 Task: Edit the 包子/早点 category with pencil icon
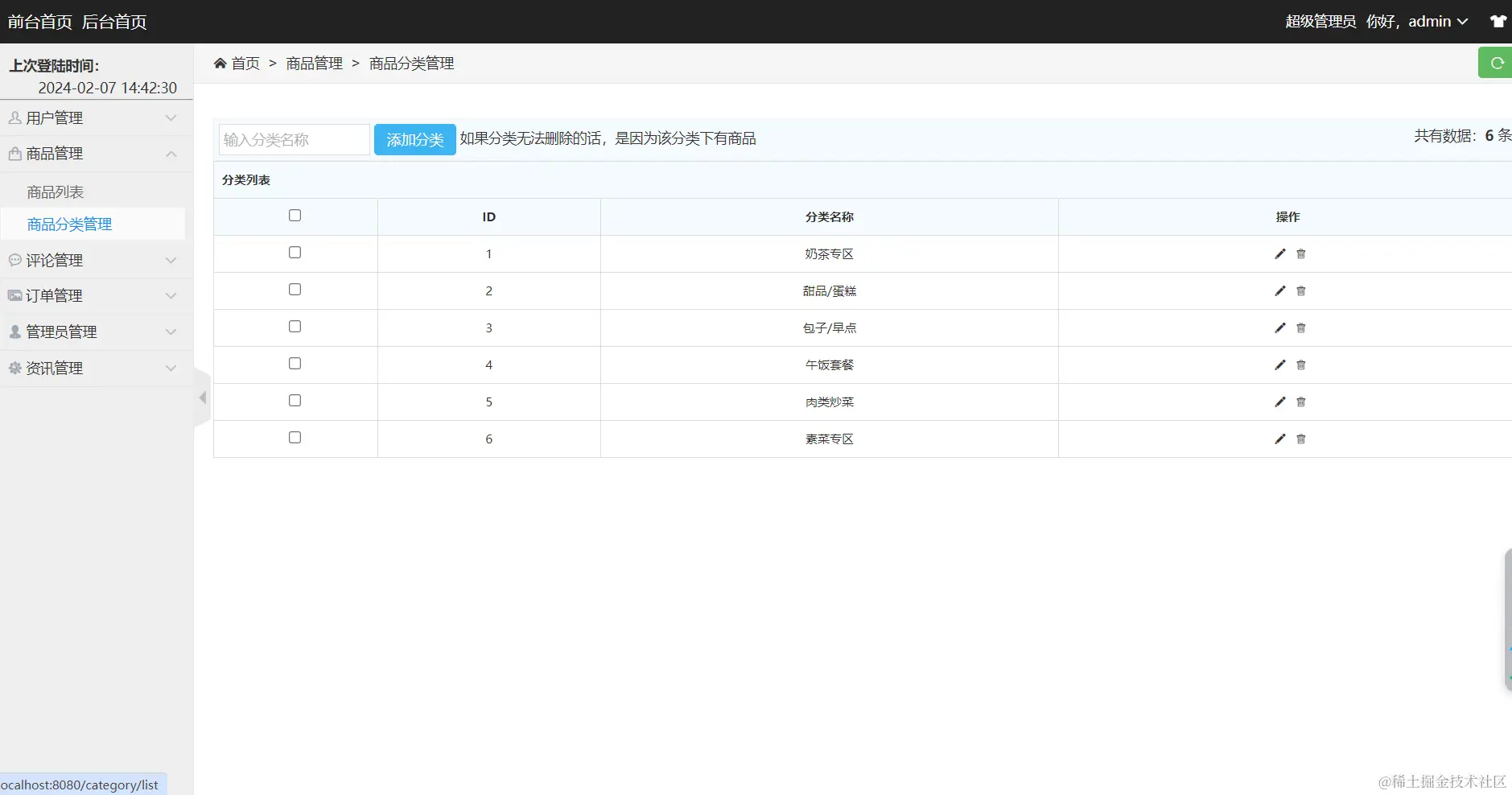(1280, 328)
